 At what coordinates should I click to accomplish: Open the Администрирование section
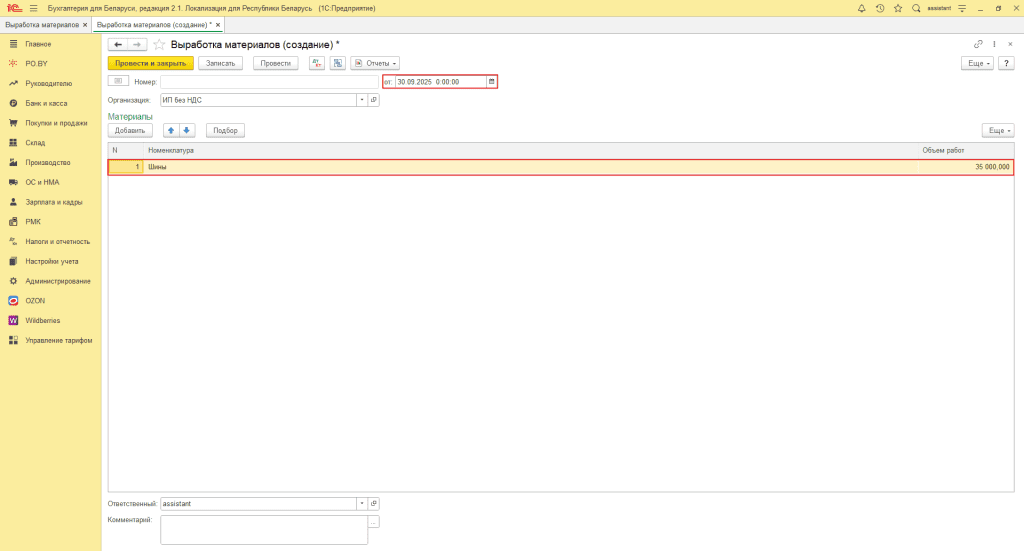(58, 281)
